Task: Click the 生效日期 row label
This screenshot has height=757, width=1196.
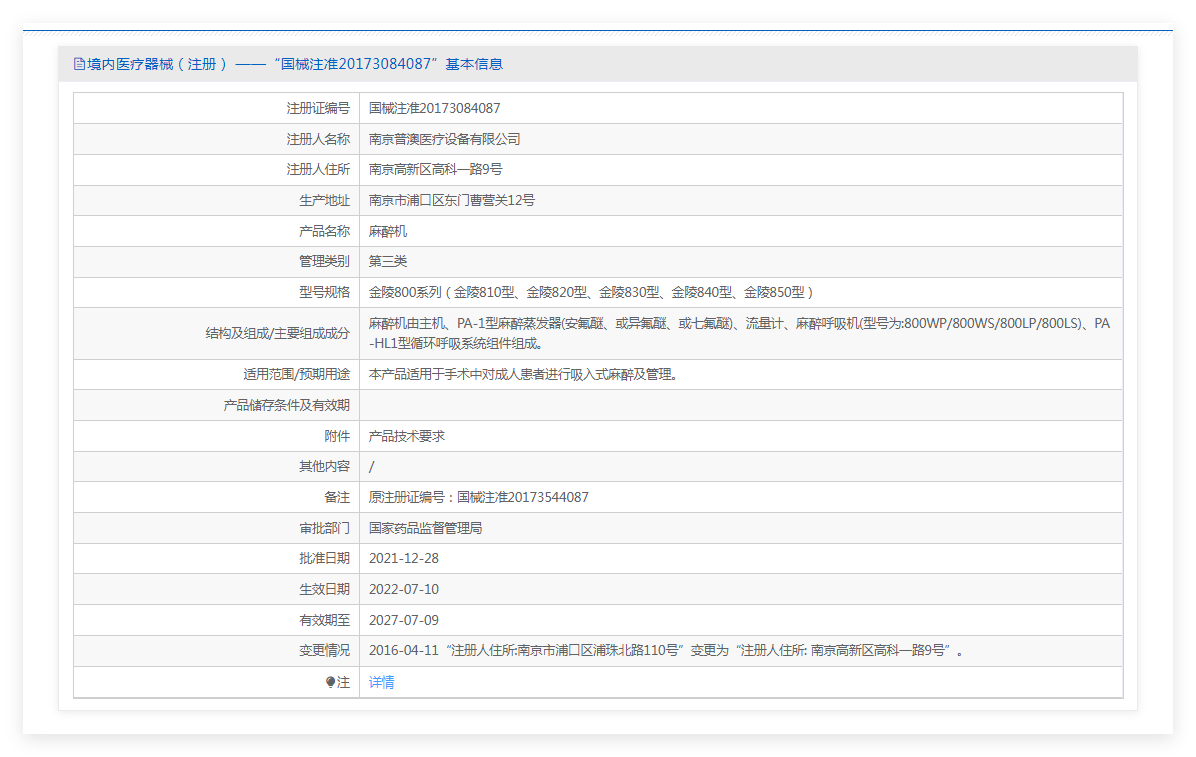Action: coord(324,589)
